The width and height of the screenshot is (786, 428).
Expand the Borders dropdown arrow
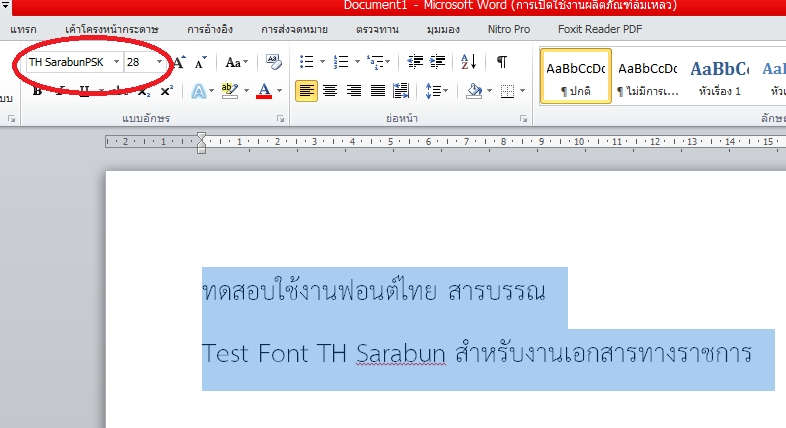coord(522,91)
